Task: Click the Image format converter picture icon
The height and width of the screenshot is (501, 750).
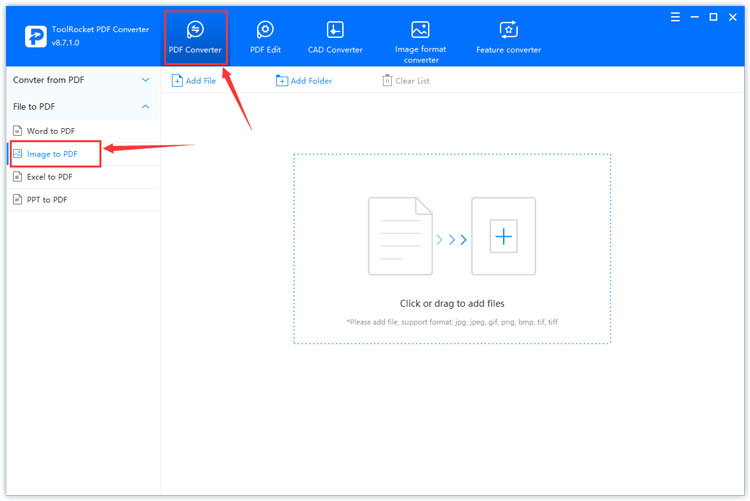Action: pos(420,29)
